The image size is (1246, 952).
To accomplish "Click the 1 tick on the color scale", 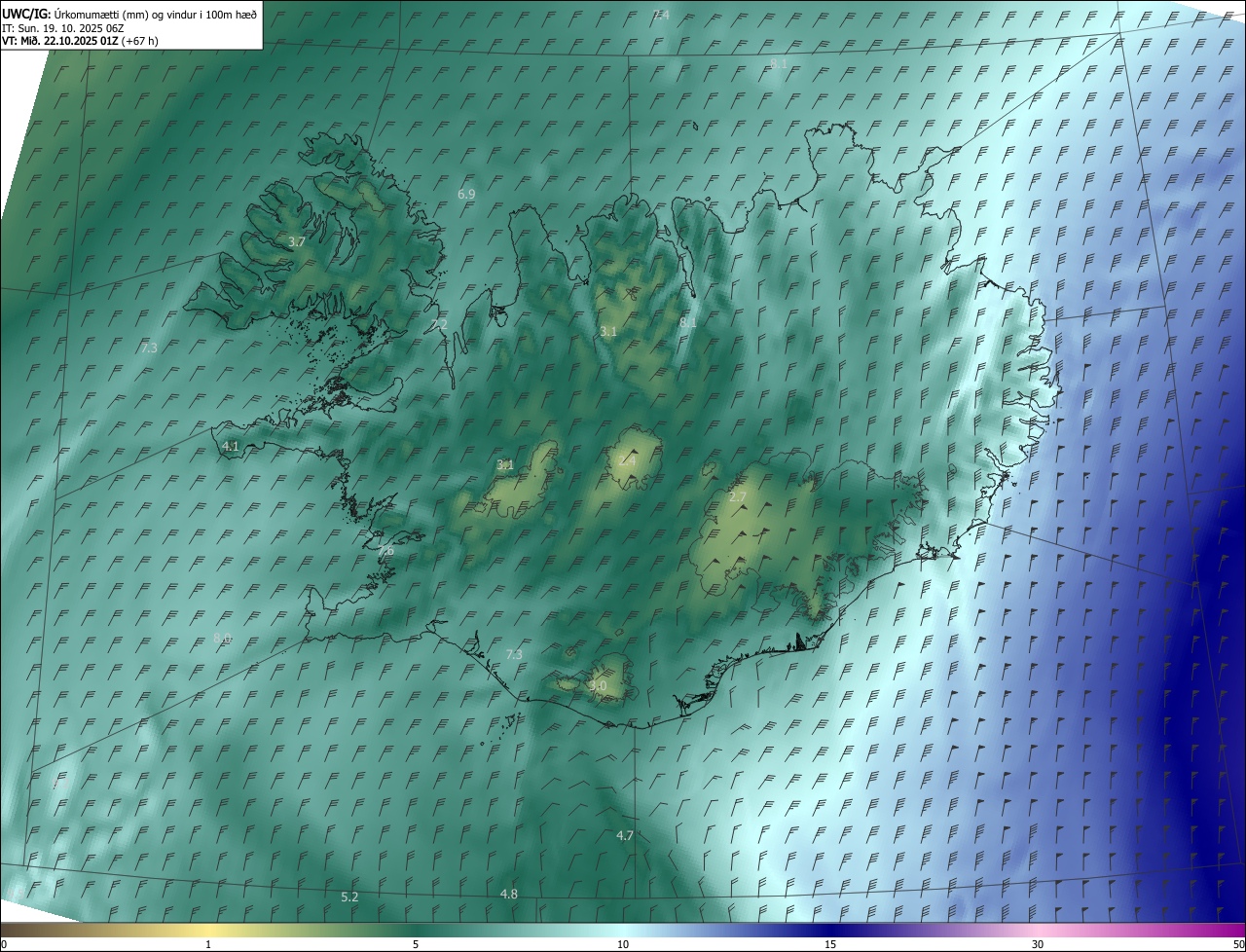I will coord(208,944).
